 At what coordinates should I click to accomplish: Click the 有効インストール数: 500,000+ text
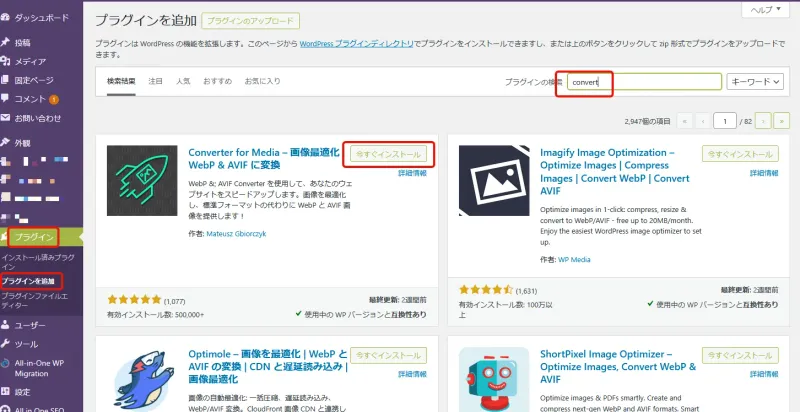pos(155,315)
